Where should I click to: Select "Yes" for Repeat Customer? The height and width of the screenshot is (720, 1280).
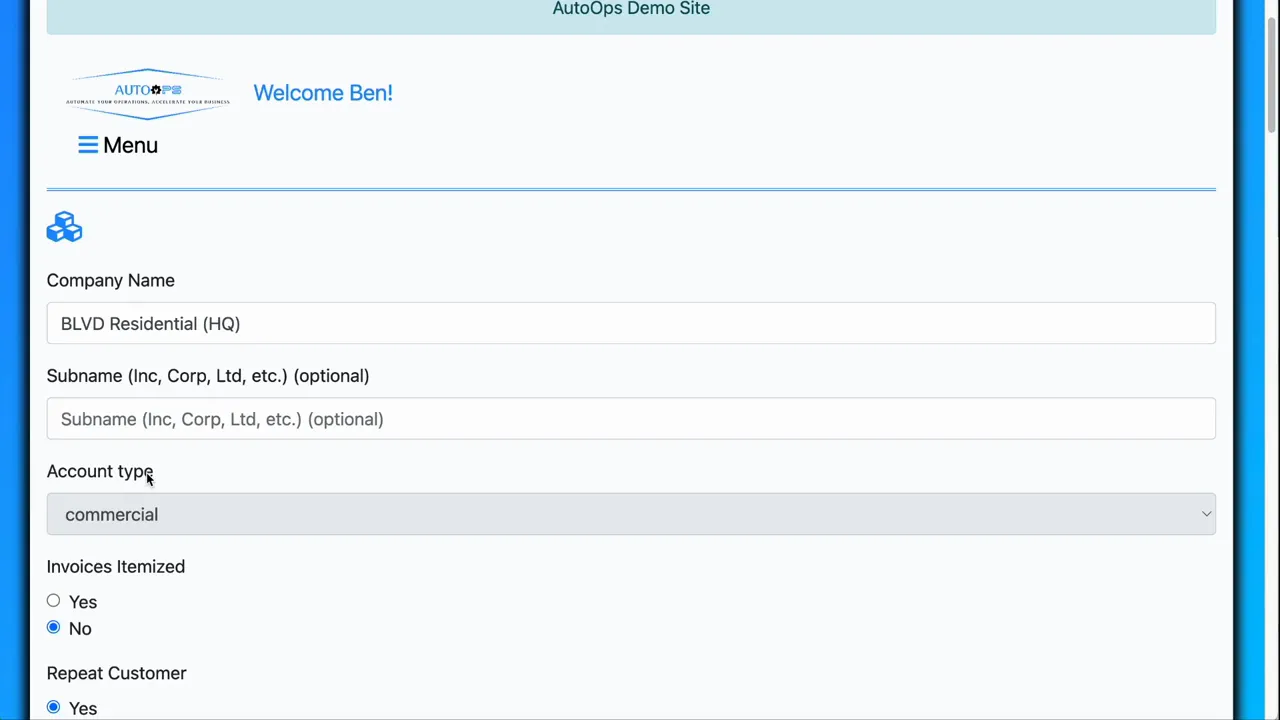tap(53, 707)
